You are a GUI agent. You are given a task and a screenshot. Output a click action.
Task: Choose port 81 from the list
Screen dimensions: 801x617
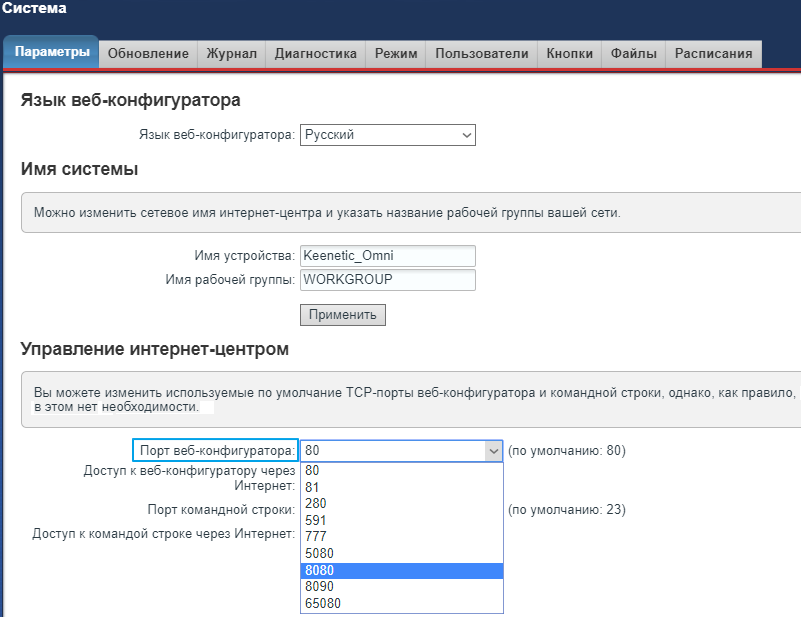(x=401, y=486)
